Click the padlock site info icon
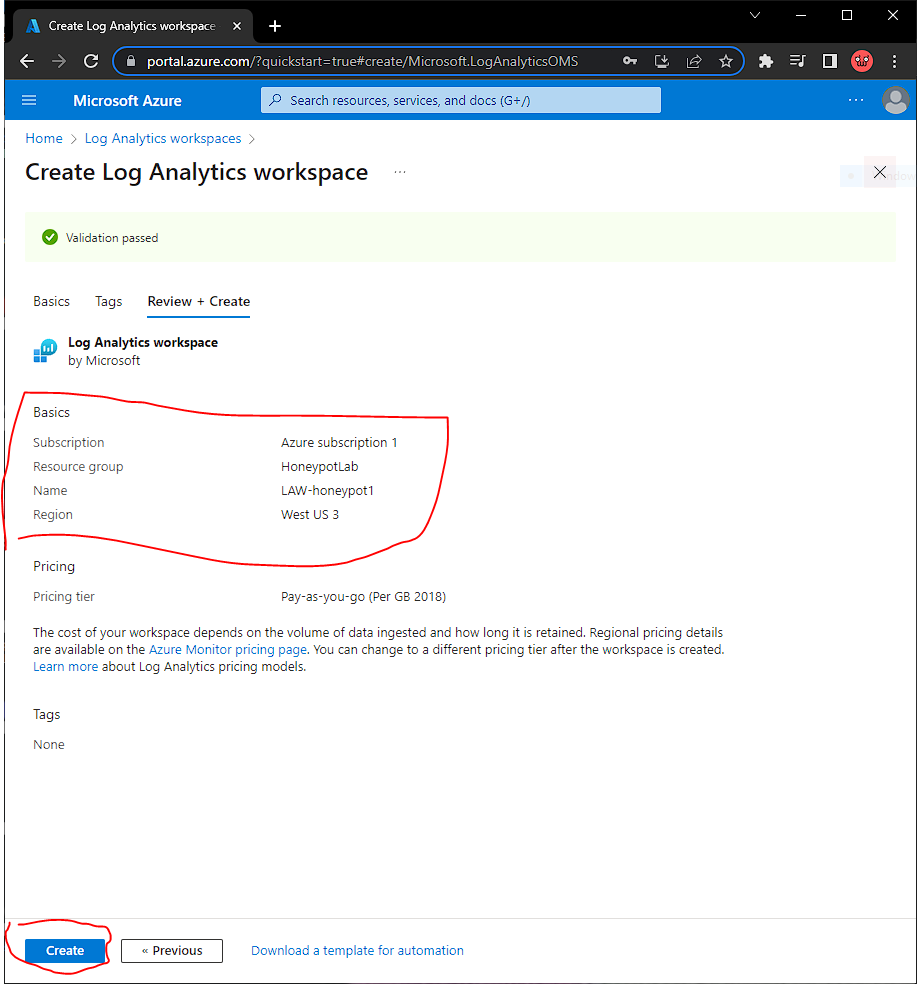Image resolution: width=917 pixels, height=984 pixels. [x=131, y=61]
